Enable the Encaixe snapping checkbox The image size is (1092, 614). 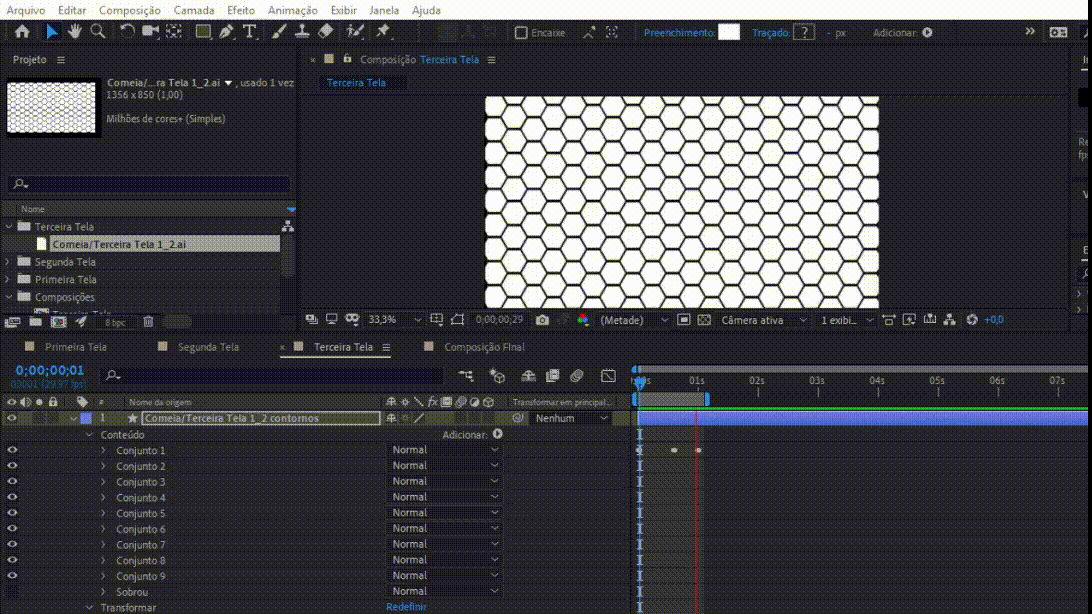(x=521, y=33)
